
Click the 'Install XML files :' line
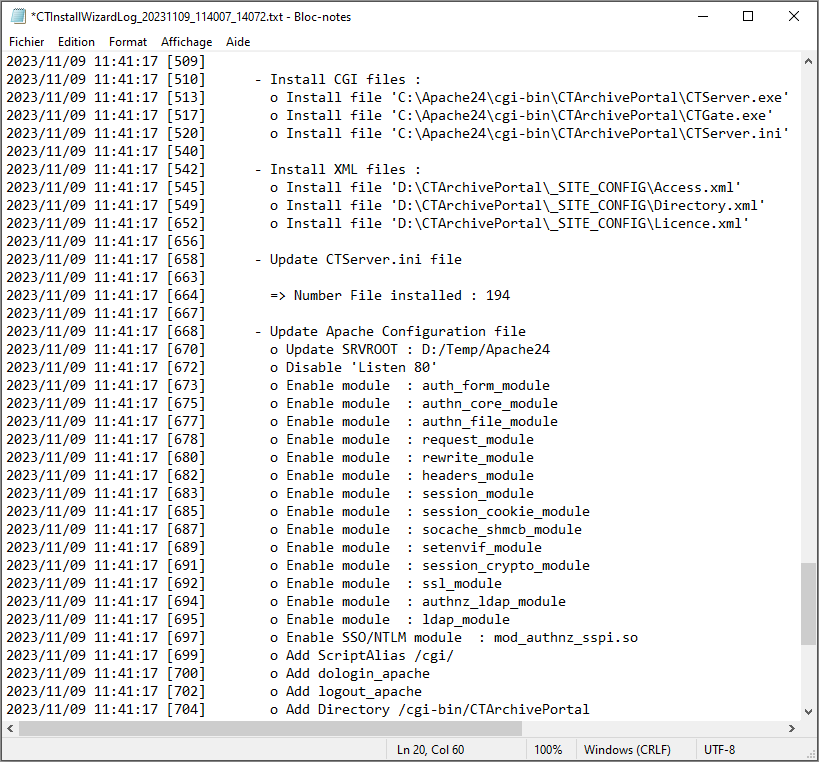[338, 169]
